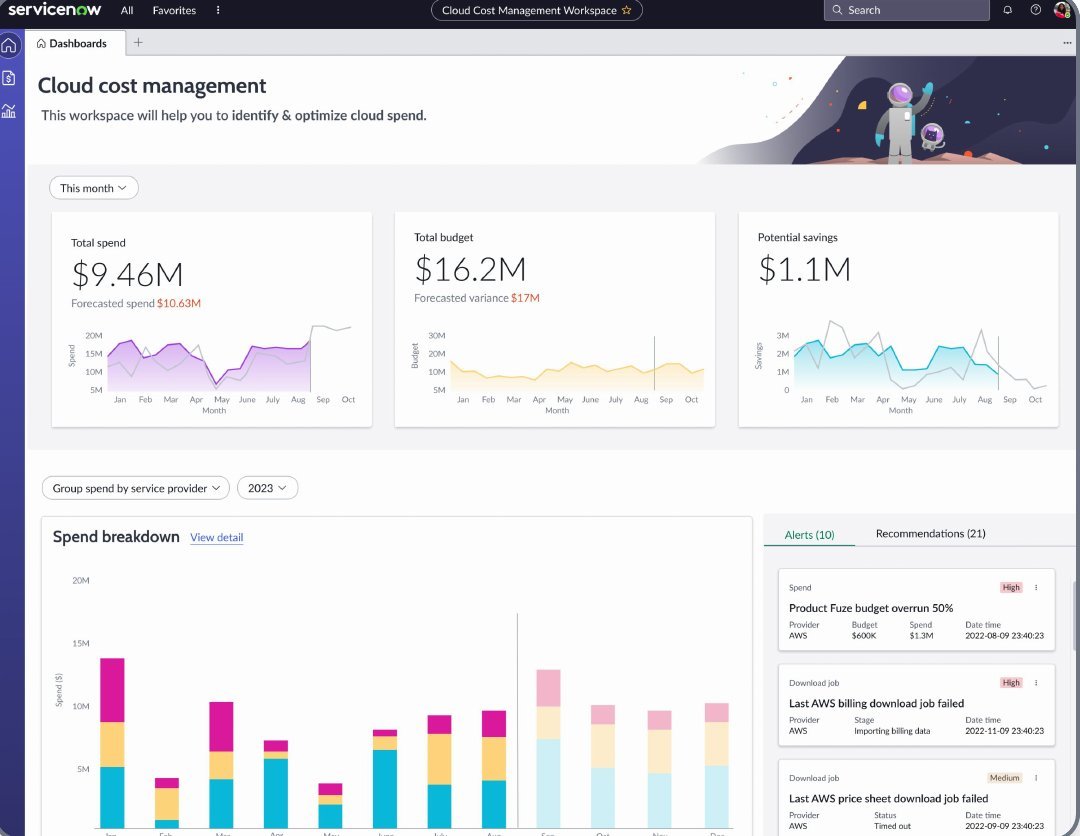Viewport: 1080px width, 836px height.
Task: Click the forecasted variance $17M figure
Action: click(525, 298)
